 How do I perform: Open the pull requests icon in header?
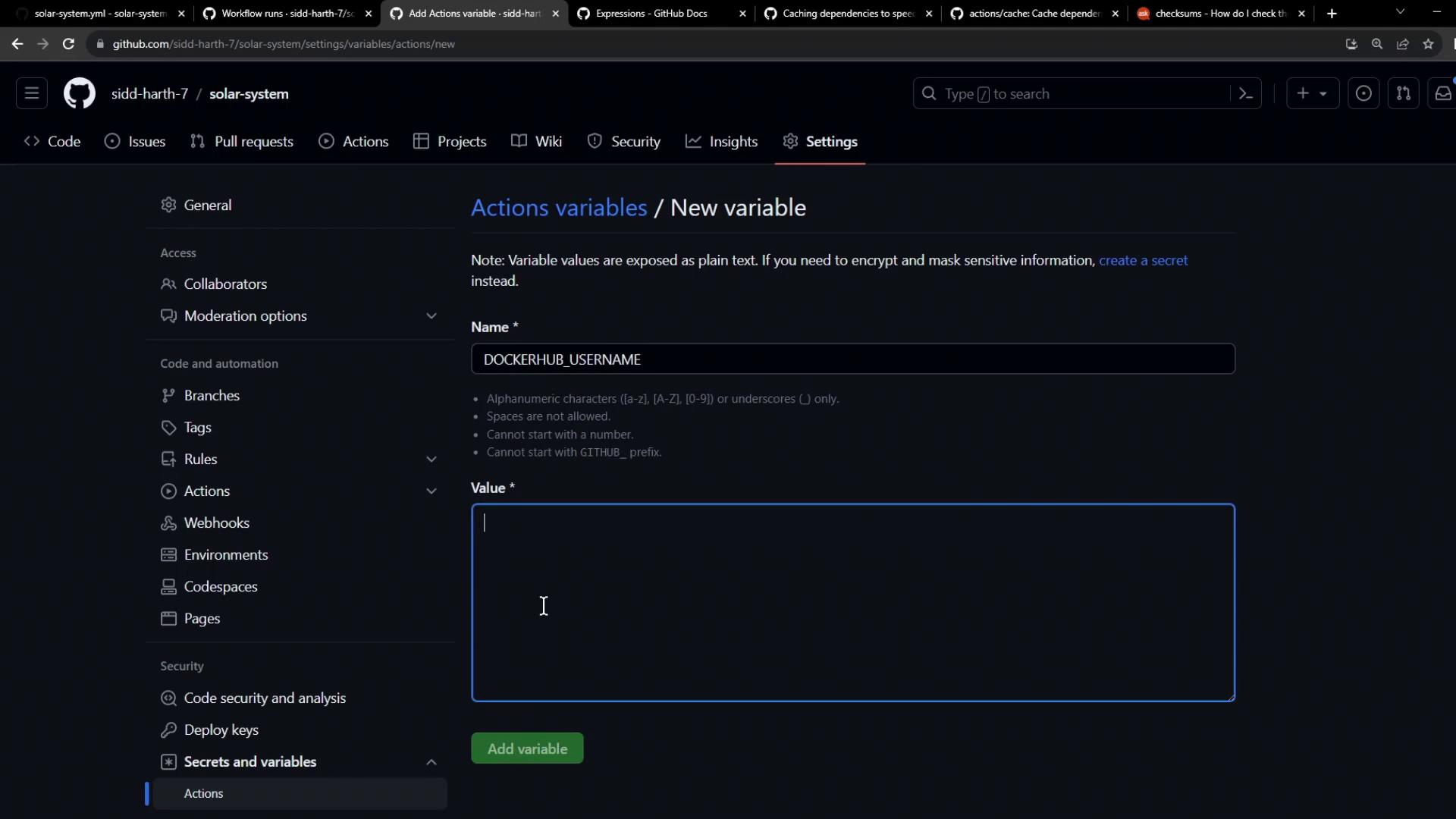click(x=1403, y=94)
